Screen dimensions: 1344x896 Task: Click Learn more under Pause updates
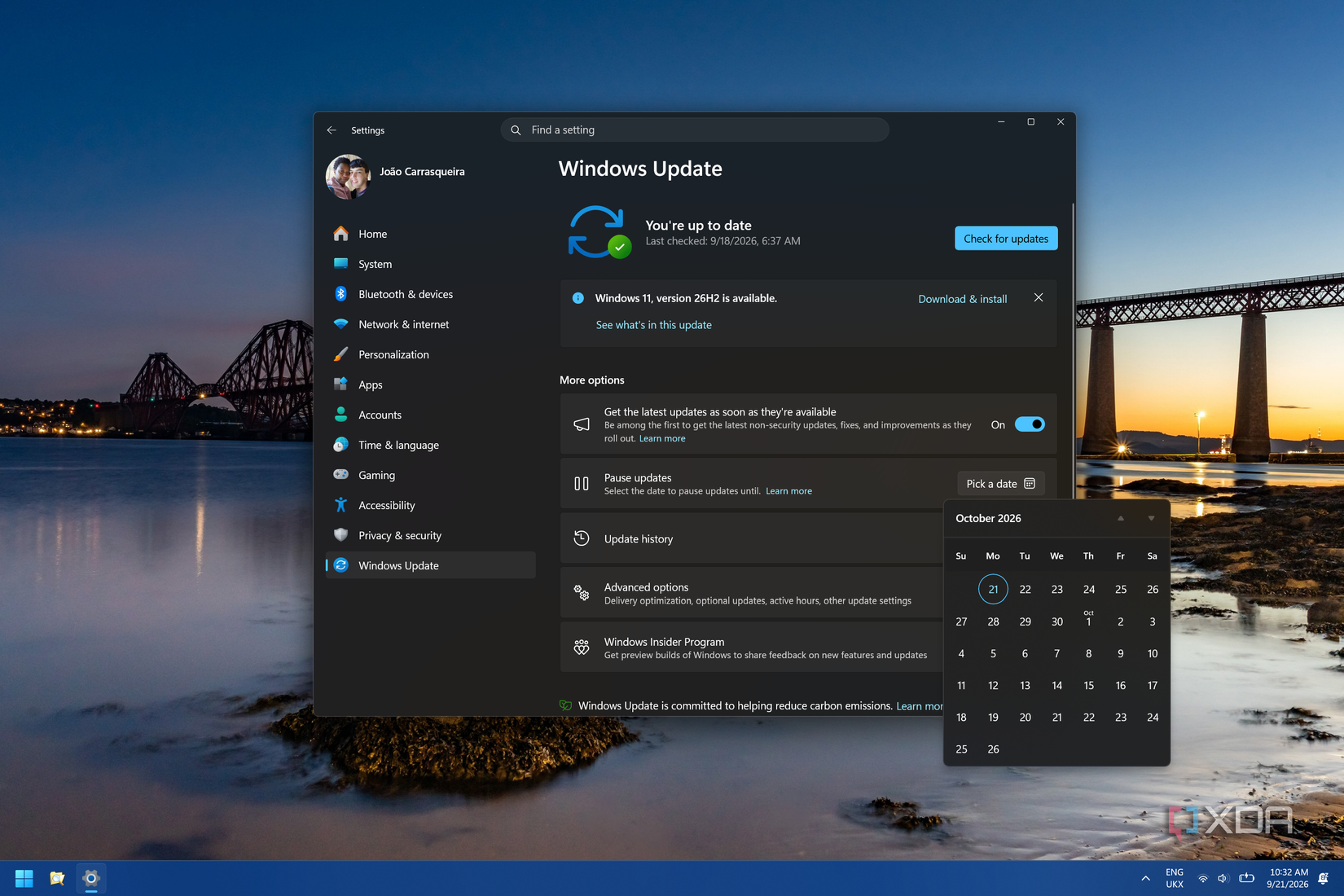788,491
